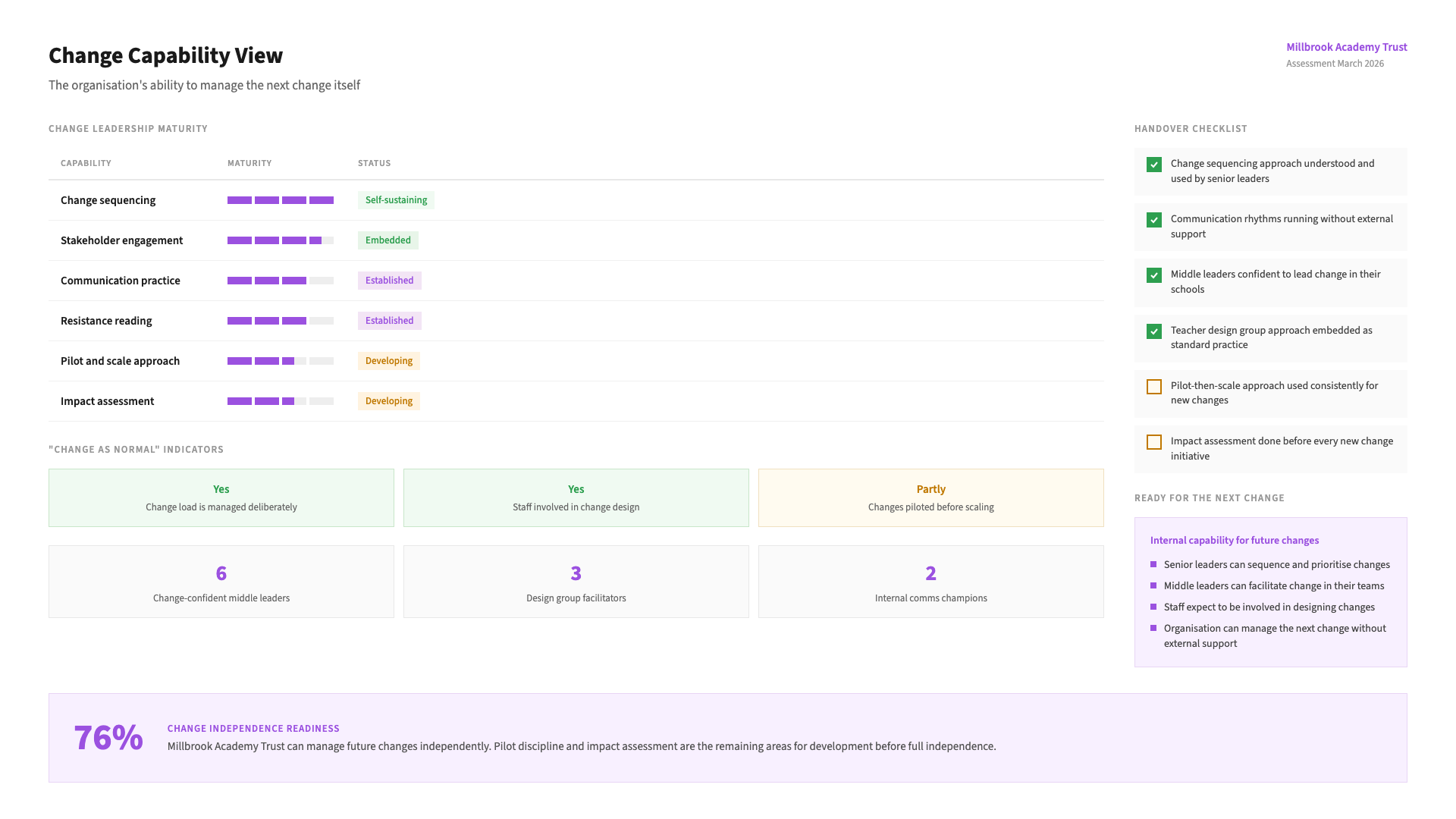Uncheck the change sequencing approach checkbox
Screen dimensions: 1456x819
pos(1153,165)
